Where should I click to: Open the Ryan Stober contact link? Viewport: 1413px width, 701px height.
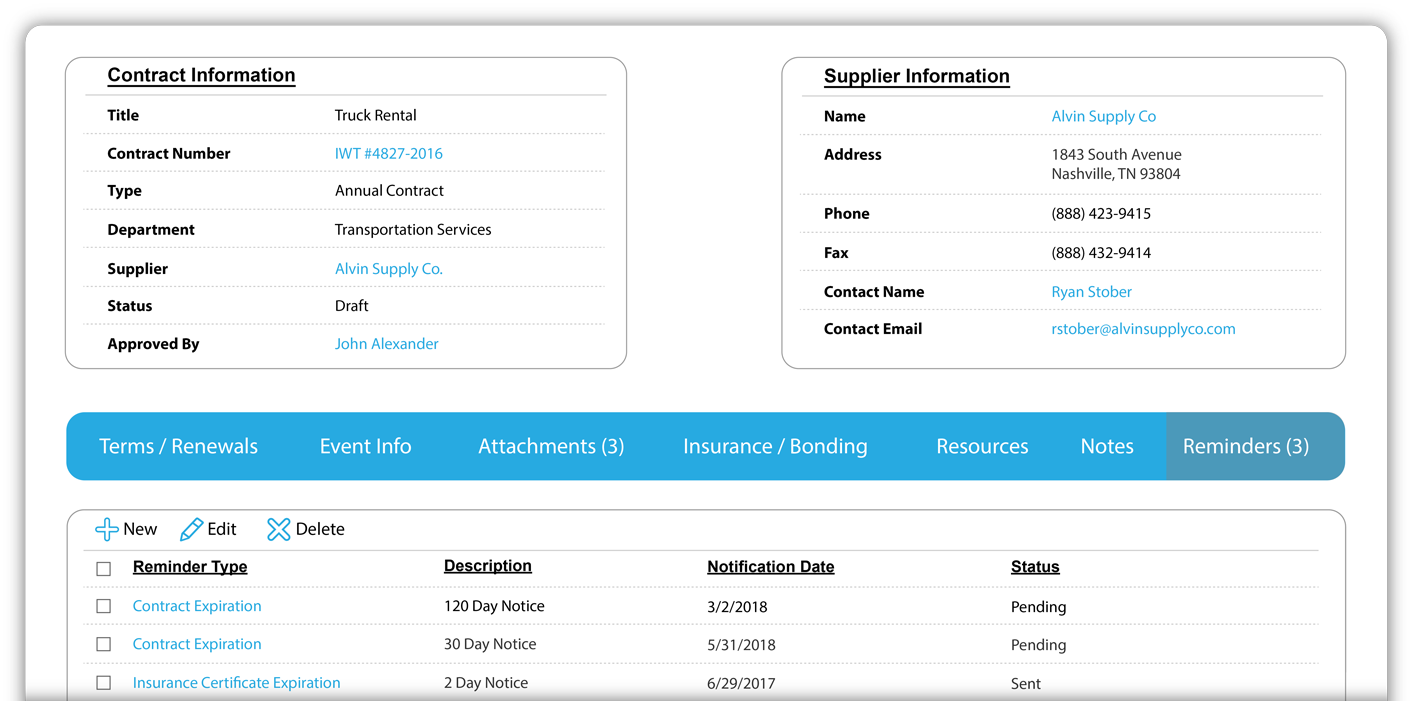click(x=1091, y=292)
